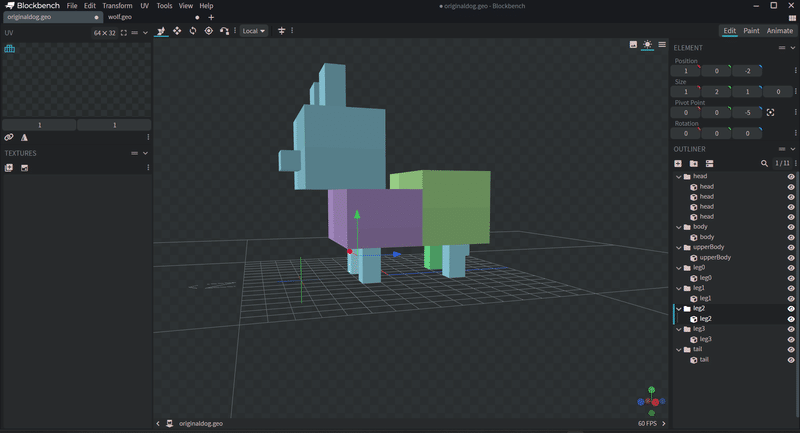
Task: Select the Pivot tool in toolbar
Action: [208, 31]
